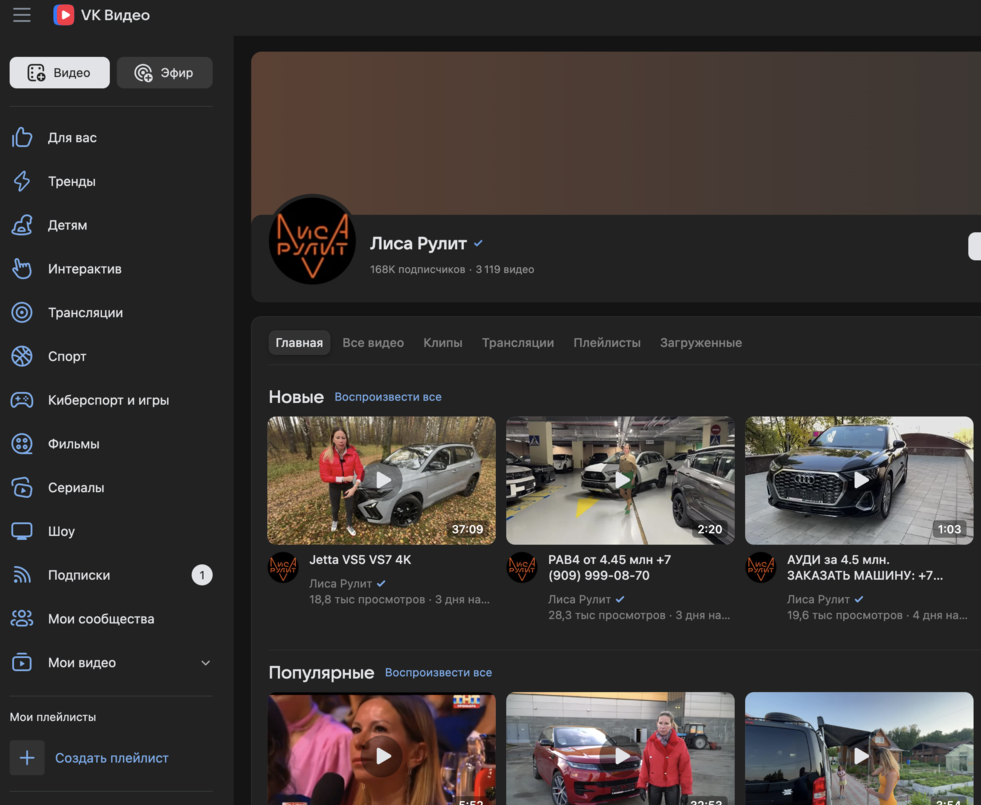Open the Детям rocking horse icon
The width and height of the screenshot is (981, 805).
[22, 225]
